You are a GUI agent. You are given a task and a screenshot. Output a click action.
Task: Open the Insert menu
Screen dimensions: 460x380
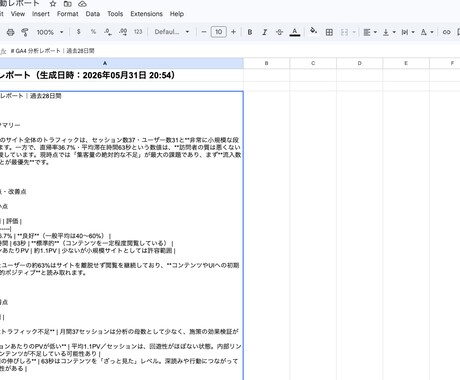click(41, 14)
